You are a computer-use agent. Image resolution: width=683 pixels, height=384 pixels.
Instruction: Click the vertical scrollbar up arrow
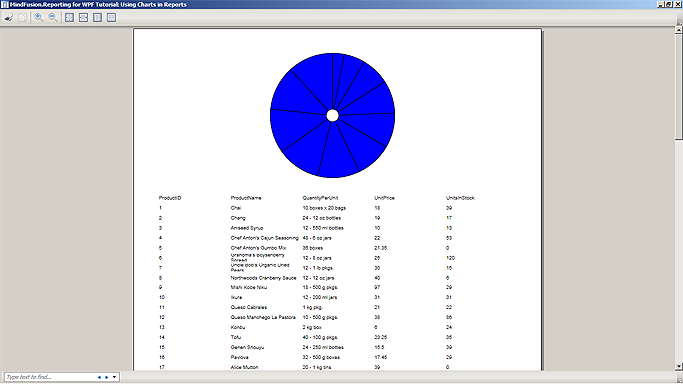point(679,30)
